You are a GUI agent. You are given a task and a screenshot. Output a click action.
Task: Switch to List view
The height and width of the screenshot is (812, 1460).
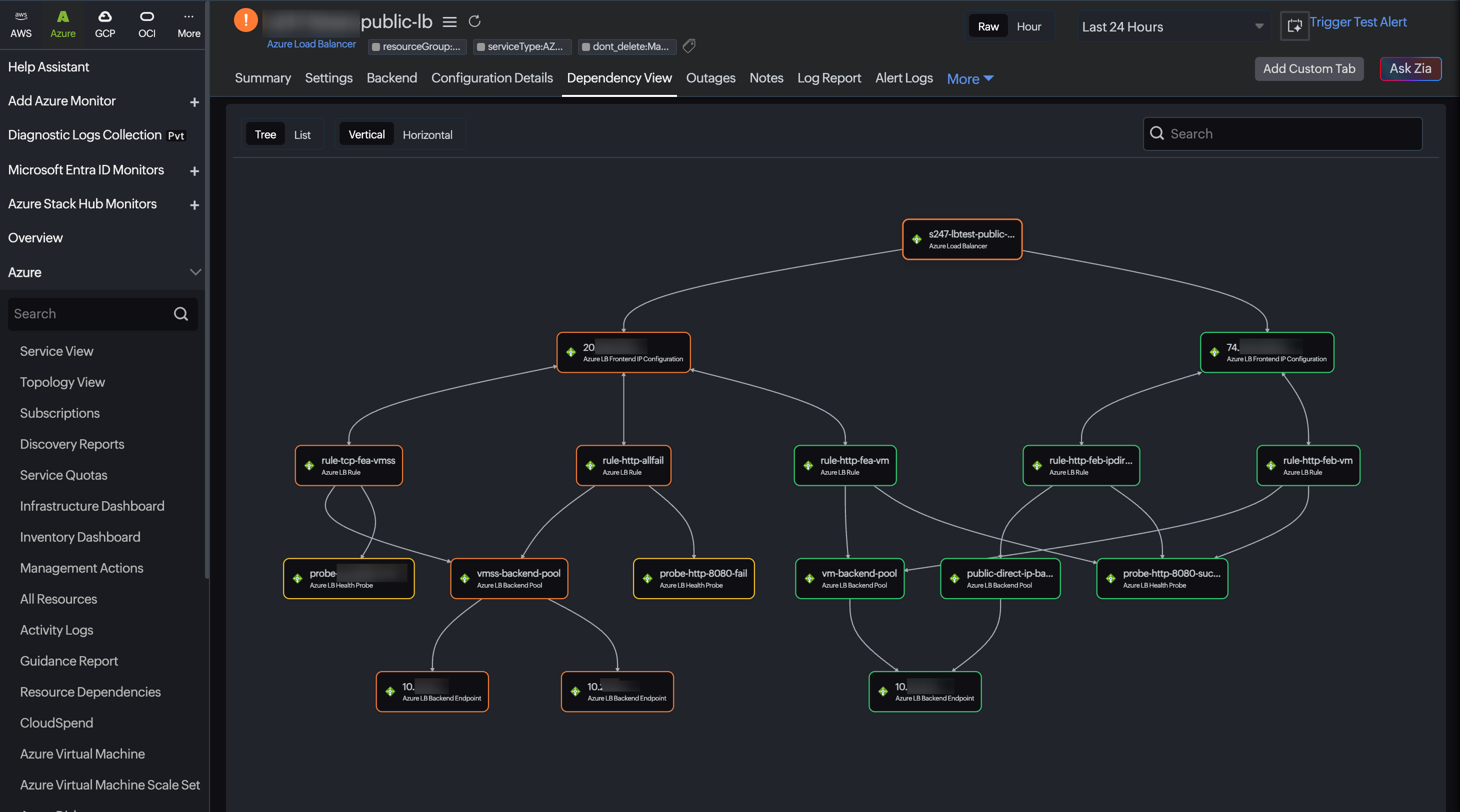tap(302, 135)
